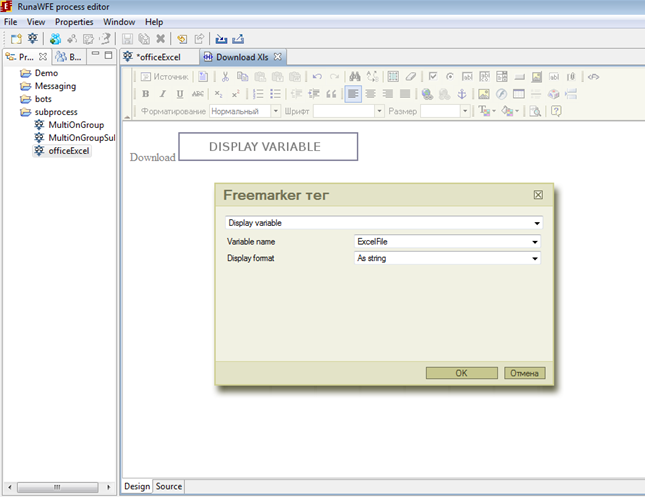Click the import process icon with down arrow
Image resolution: width=648 pixels, height=497 pixels.
(x=221, y=39)
